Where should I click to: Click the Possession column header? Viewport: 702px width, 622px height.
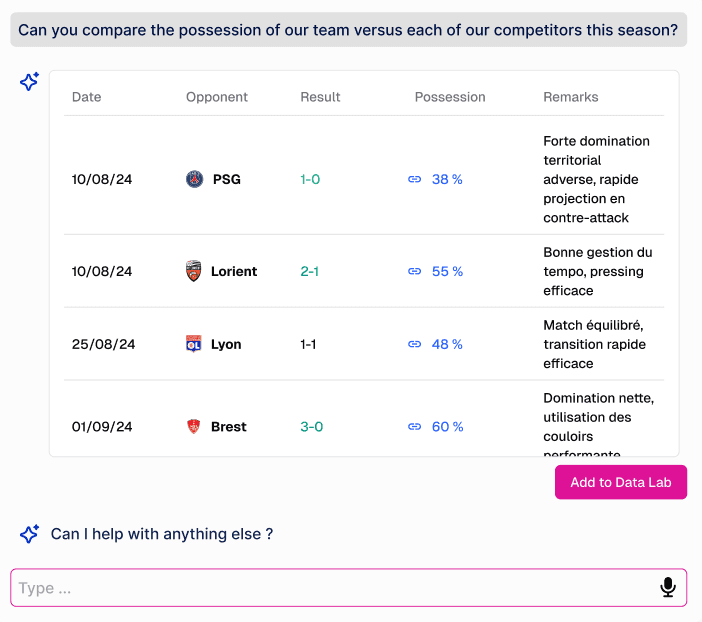click(450, 97)
